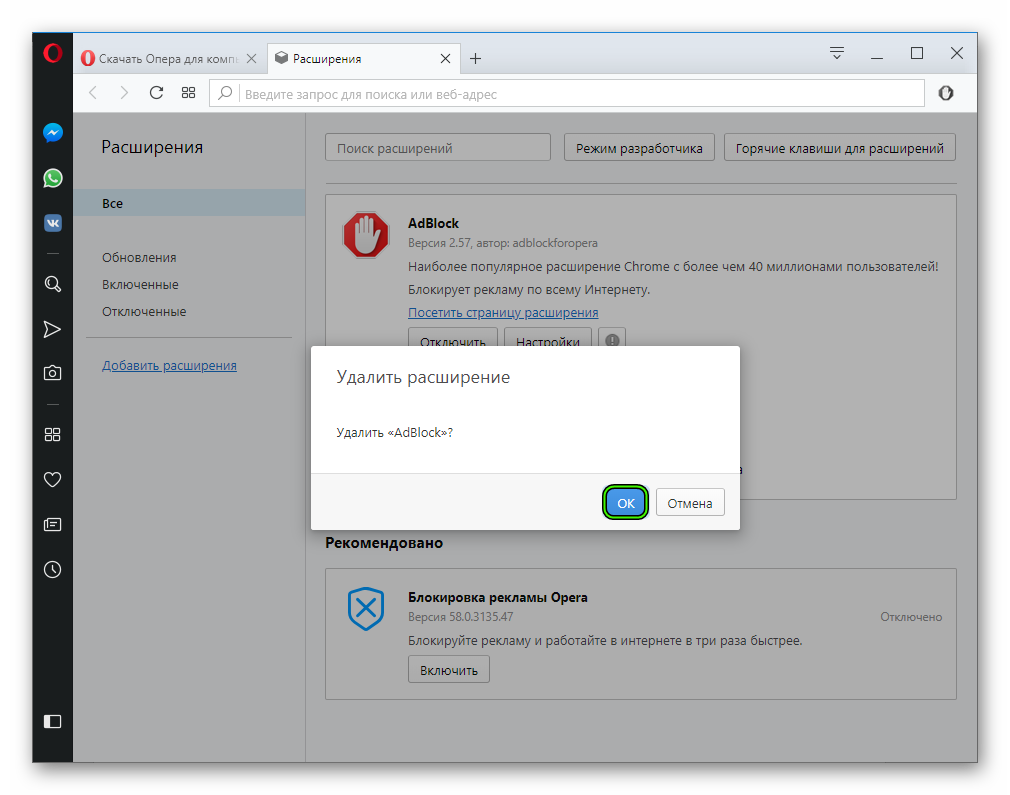Close the Opera window
This screenshot has height=795, width=1010.
pos(957,53)
